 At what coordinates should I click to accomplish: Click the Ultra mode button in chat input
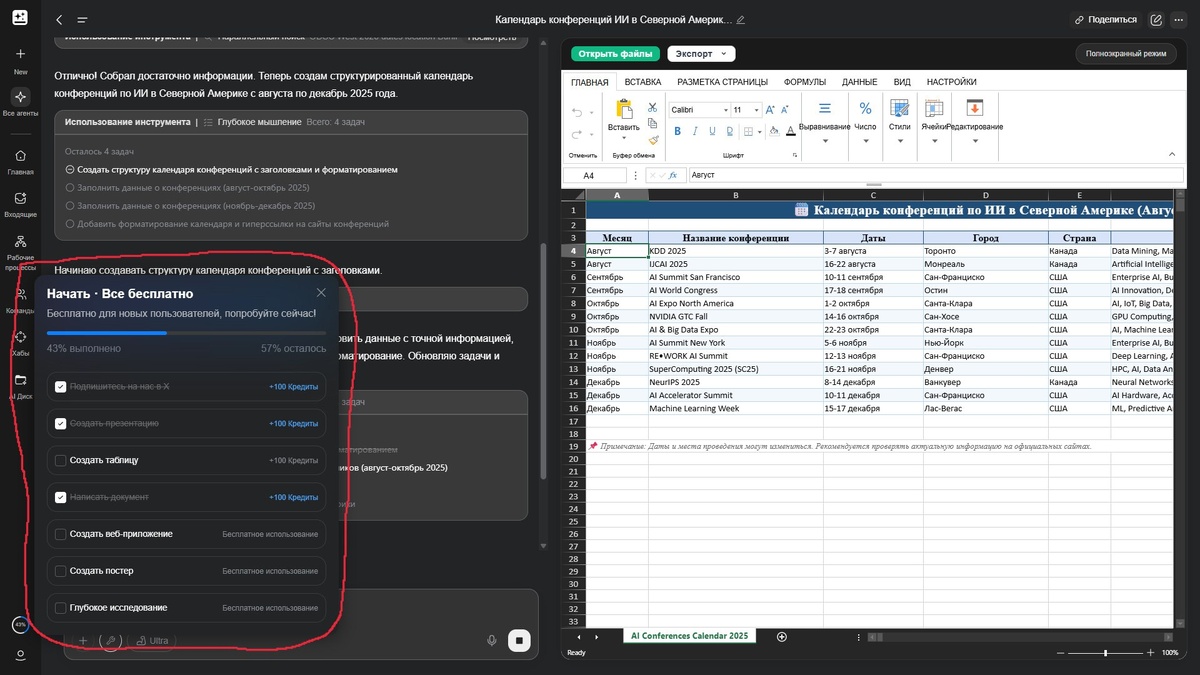153,640
